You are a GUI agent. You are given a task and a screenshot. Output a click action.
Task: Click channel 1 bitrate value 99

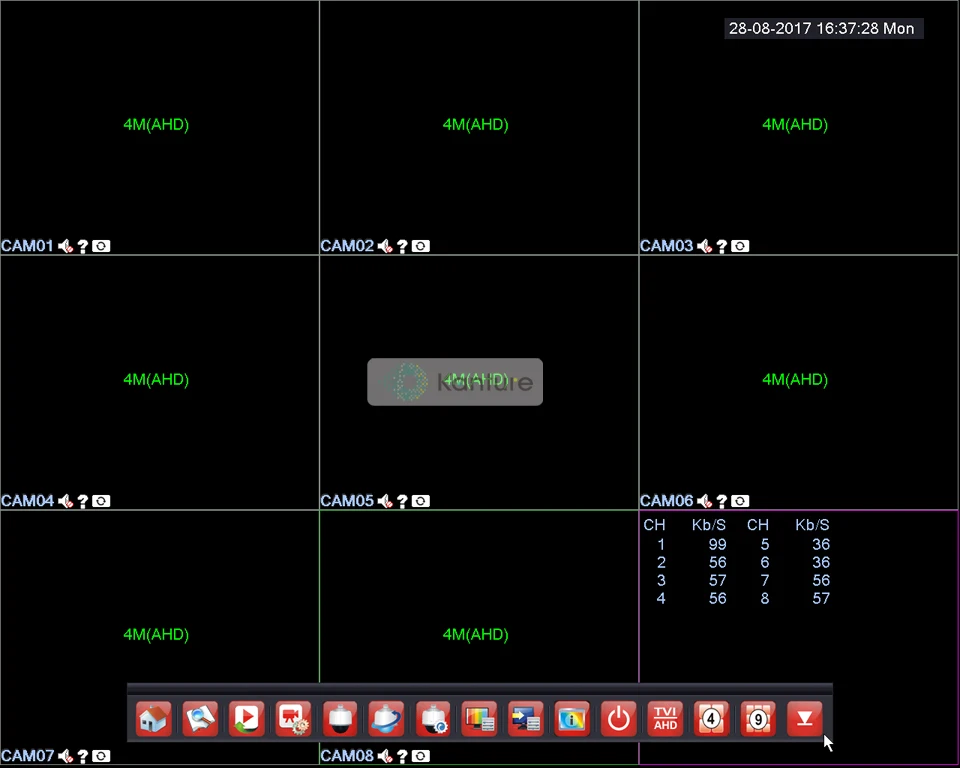(x=718, y=544)
